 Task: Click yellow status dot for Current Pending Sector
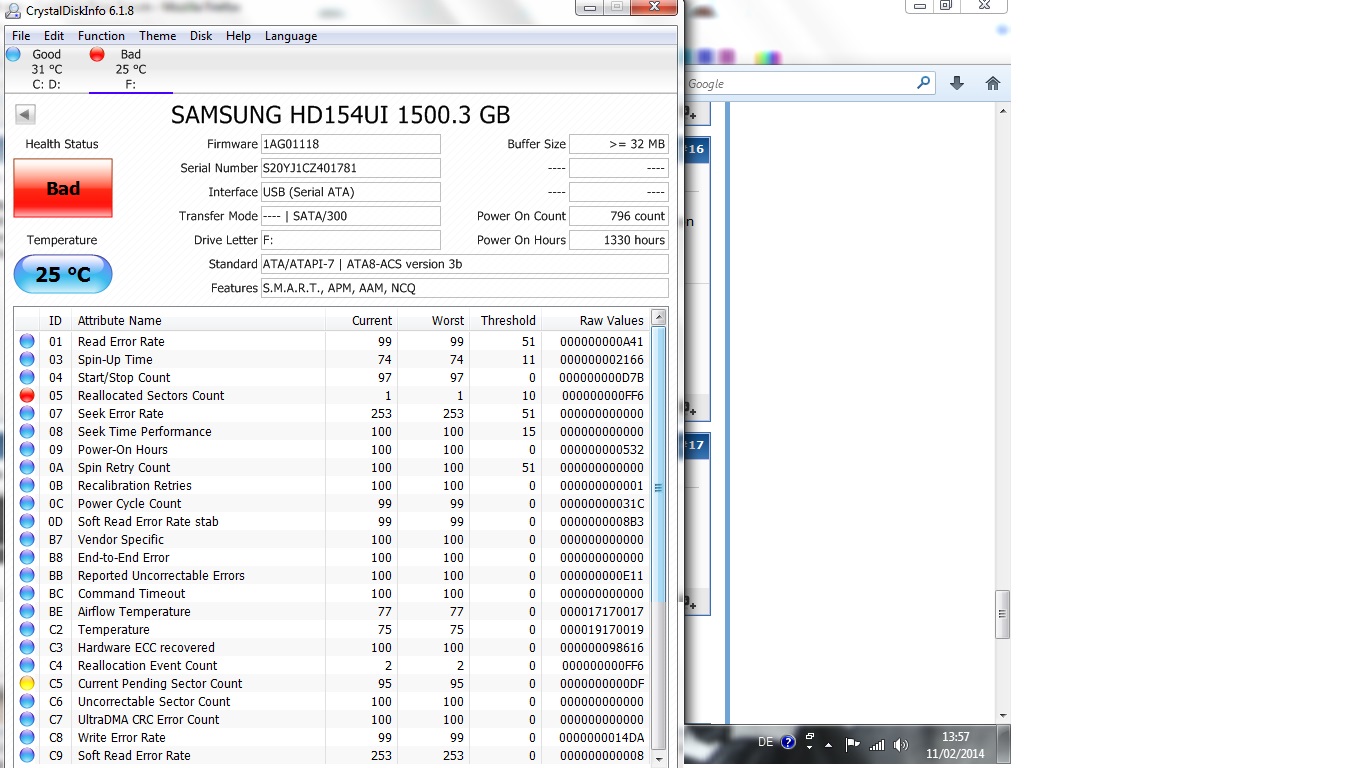click(27, 684)
